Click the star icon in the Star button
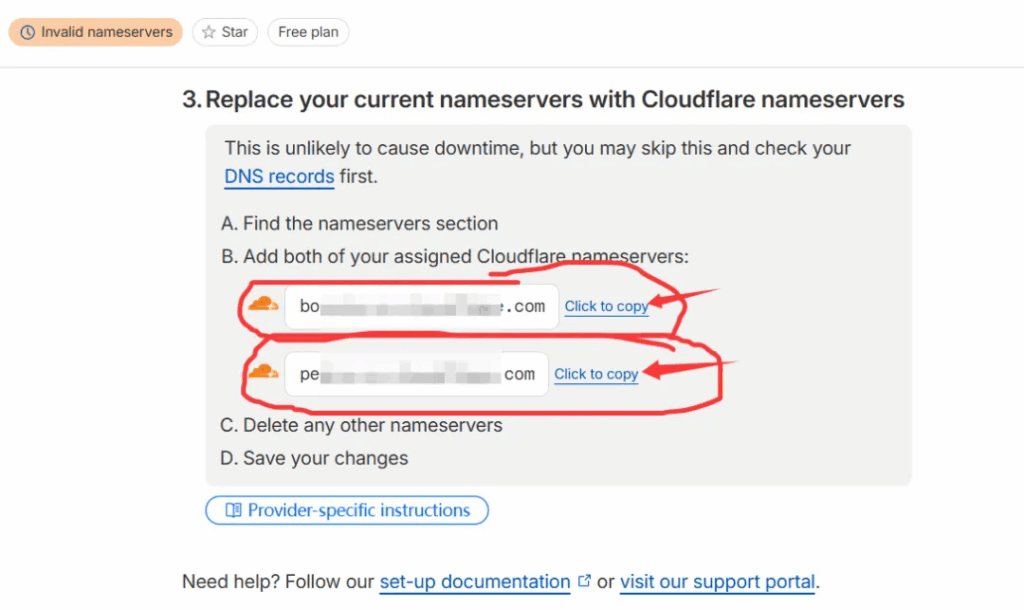1024x610 pixels. click(x=208, y=32)
